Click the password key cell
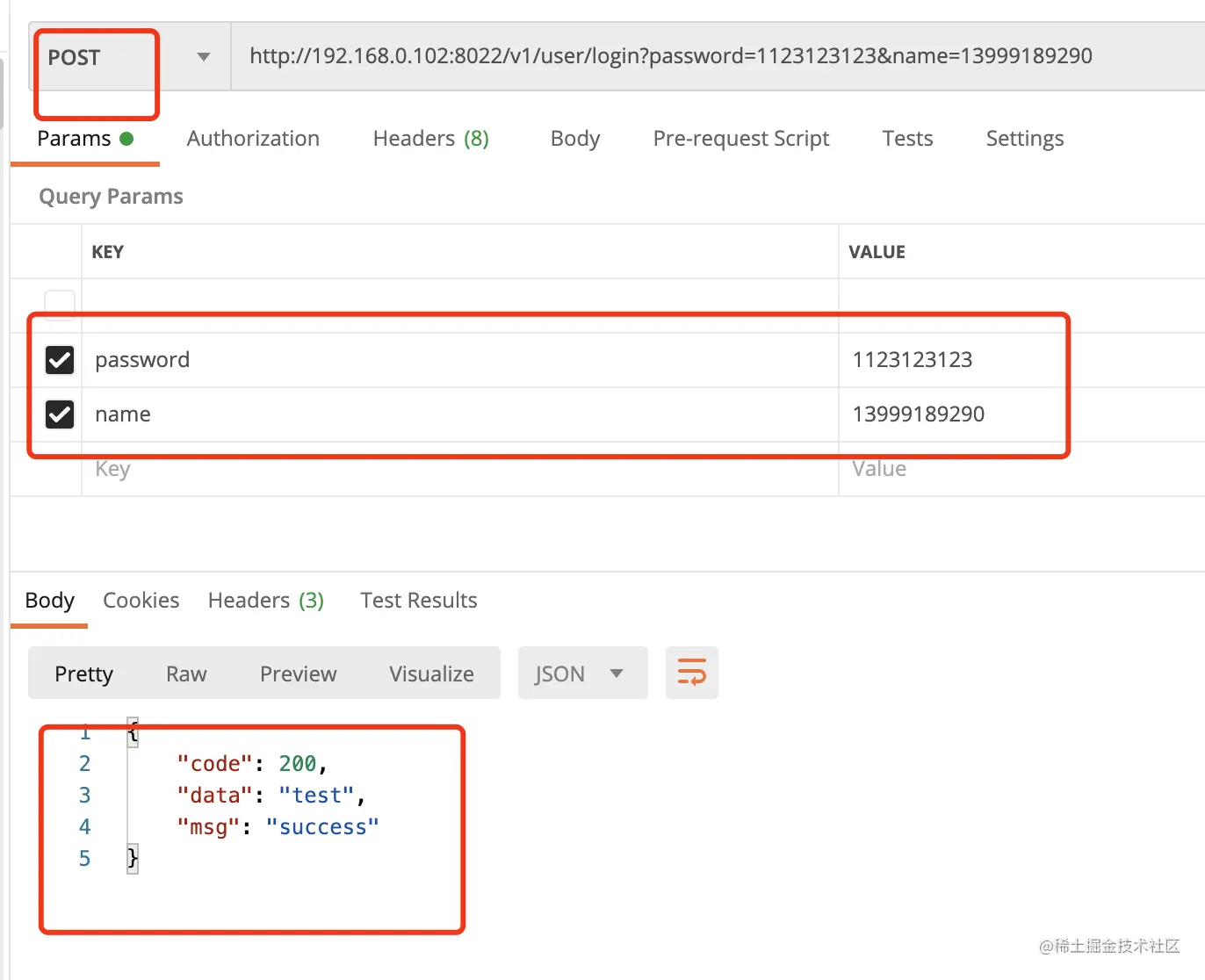Viewport: 1205px width, 980px height. pos(459,360)
